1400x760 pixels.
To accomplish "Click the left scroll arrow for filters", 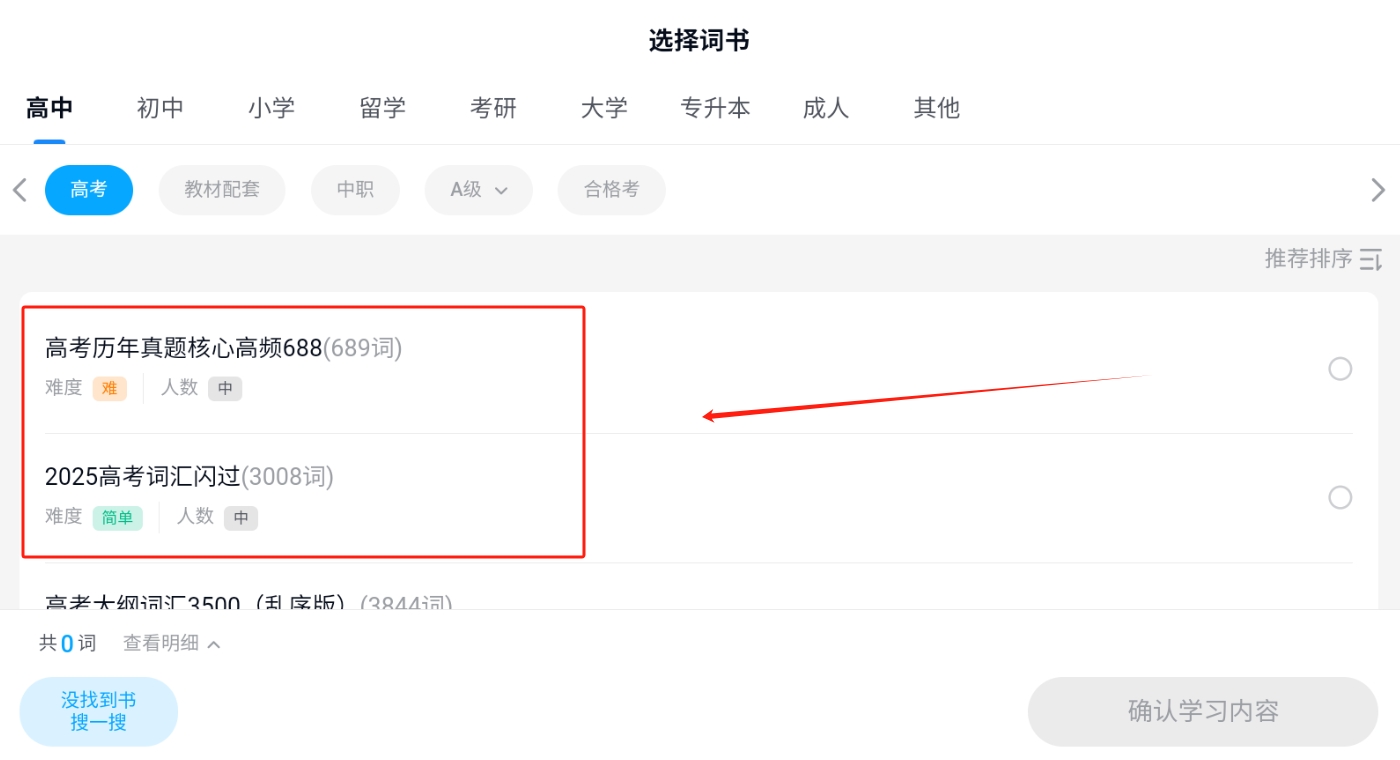I will click(x=19, y=190).
